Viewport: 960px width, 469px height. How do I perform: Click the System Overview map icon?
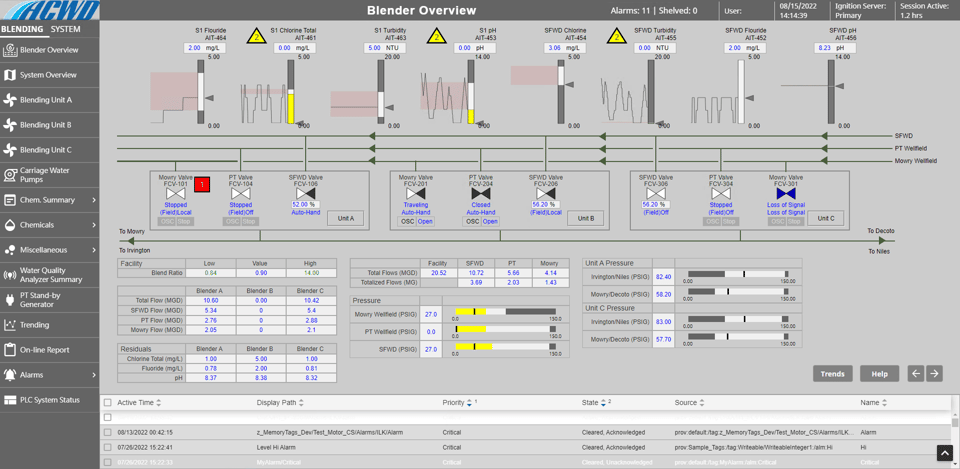coord(9,75)
